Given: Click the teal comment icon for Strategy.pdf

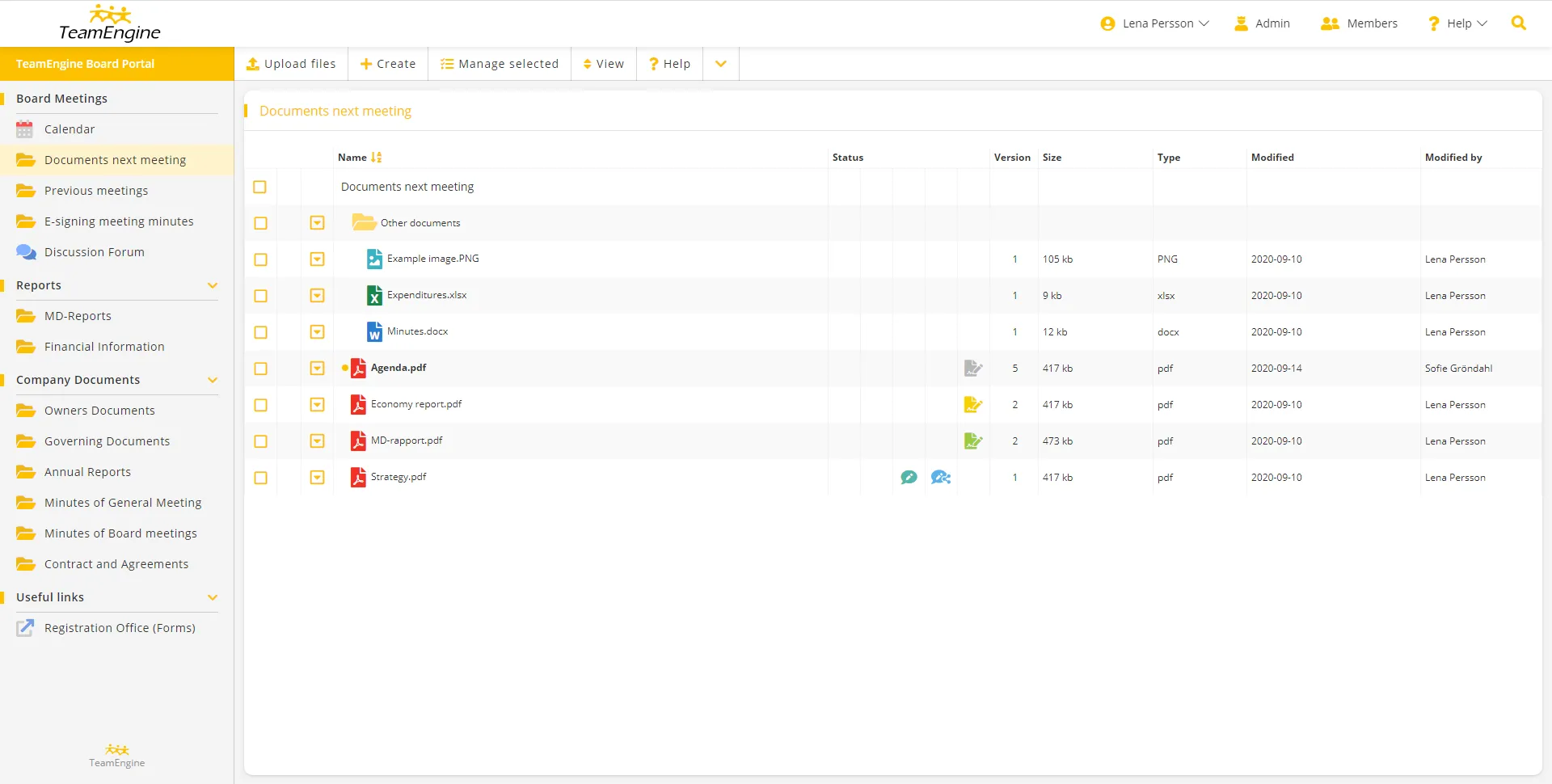Looking at the screenshot, I should pos(909,478).
